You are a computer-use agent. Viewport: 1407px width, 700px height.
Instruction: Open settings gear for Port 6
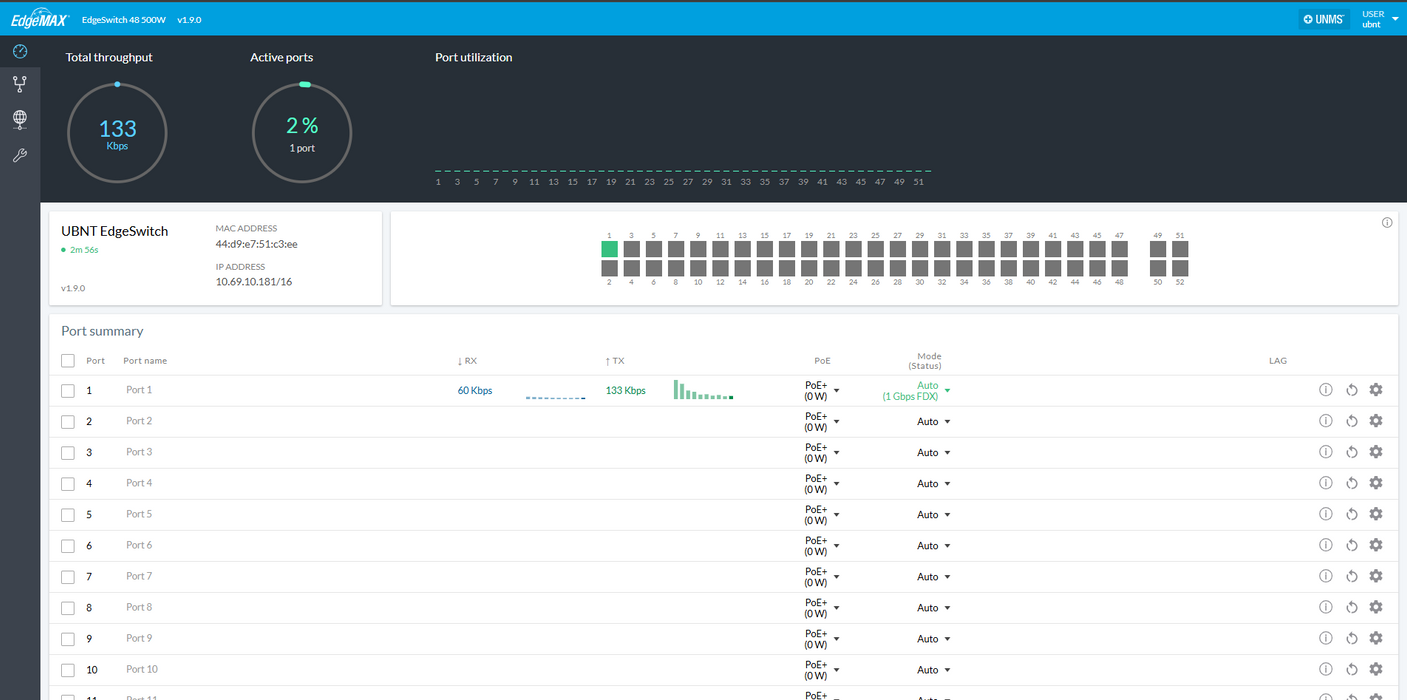click(1376, 546)
